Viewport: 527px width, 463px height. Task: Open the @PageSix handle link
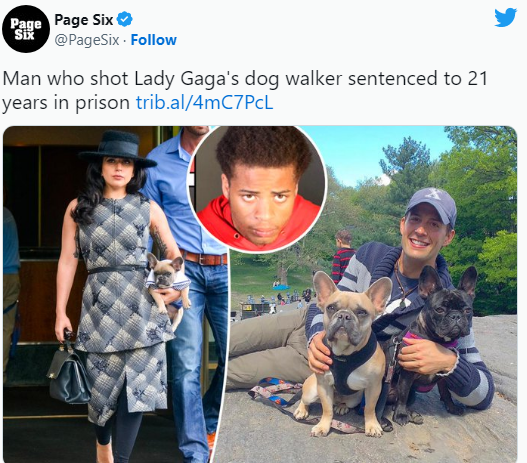[87, 40]
